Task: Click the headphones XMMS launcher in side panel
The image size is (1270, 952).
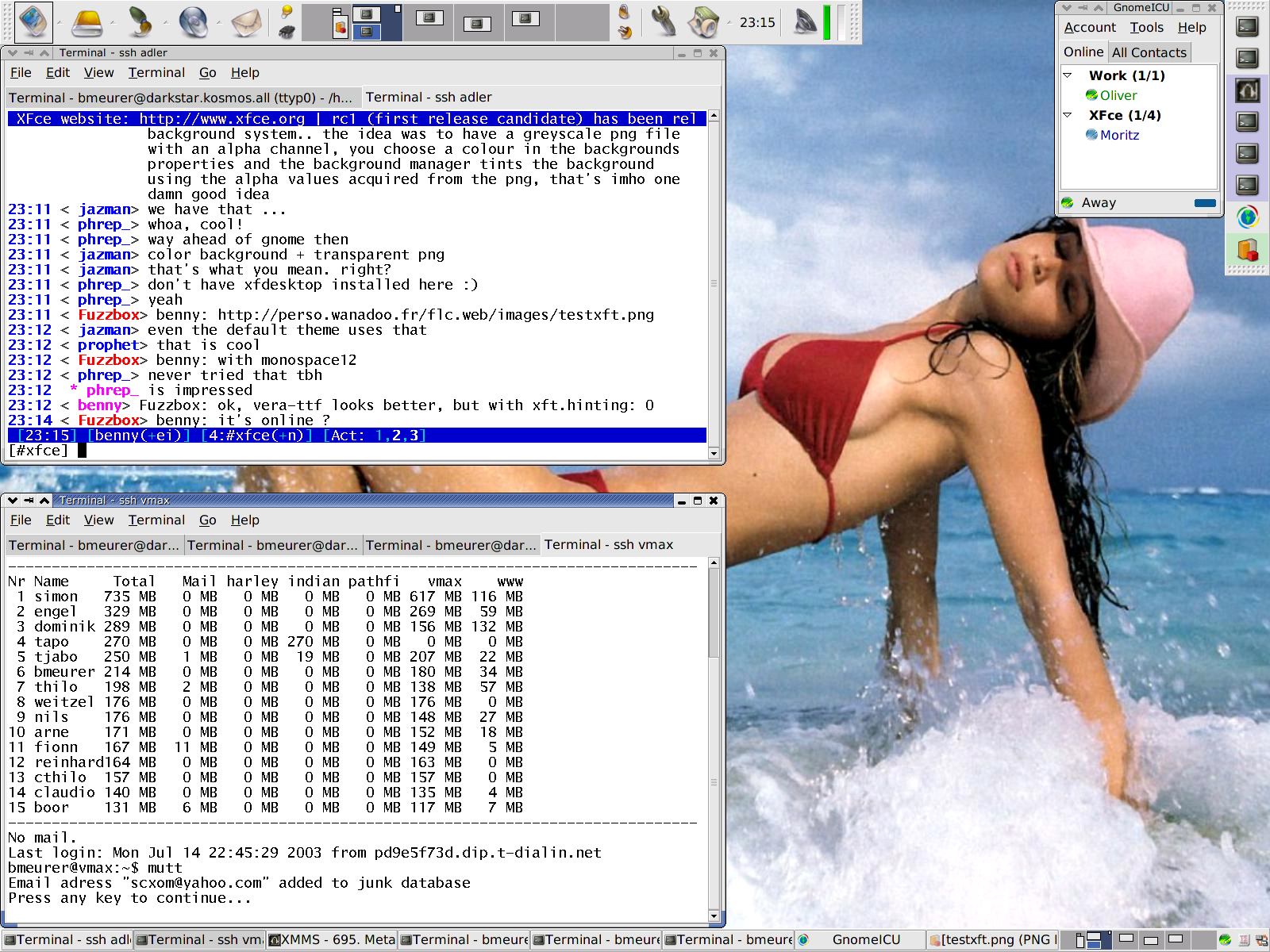Action: tap(1248, 90)
